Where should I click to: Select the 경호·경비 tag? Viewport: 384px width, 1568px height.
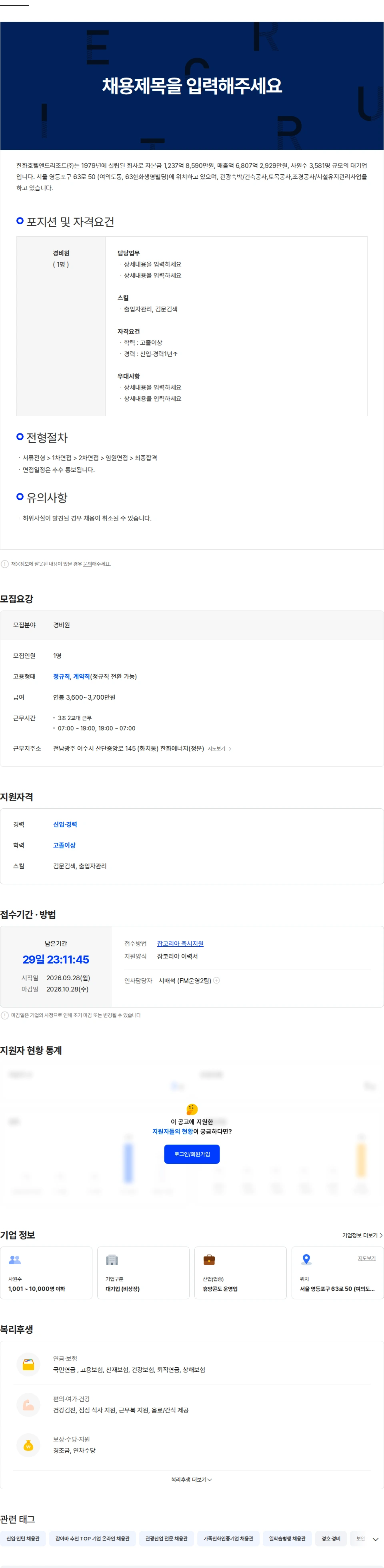pyautogui.click(x=331, y=1538)
